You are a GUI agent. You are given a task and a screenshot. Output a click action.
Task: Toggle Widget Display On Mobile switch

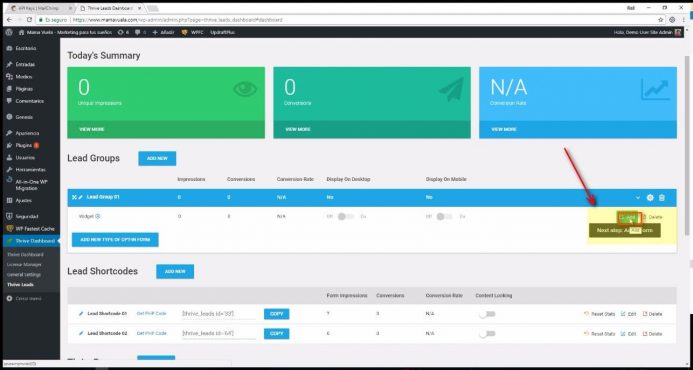pyautogui.click(x=445, y=217)
